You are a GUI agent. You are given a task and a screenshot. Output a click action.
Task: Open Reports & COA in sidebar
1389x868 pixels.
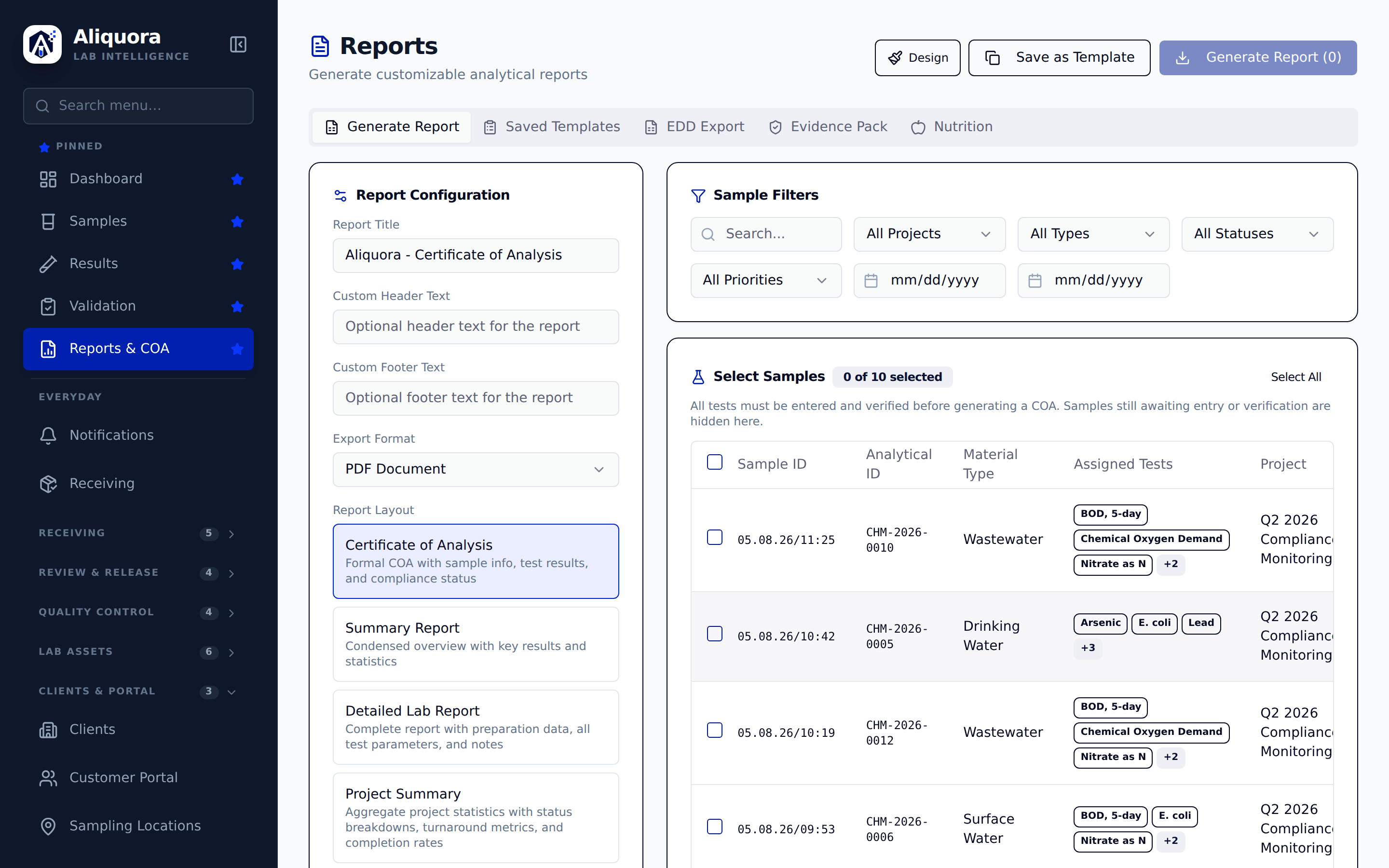pyautogui.click(x=138, y=349)
